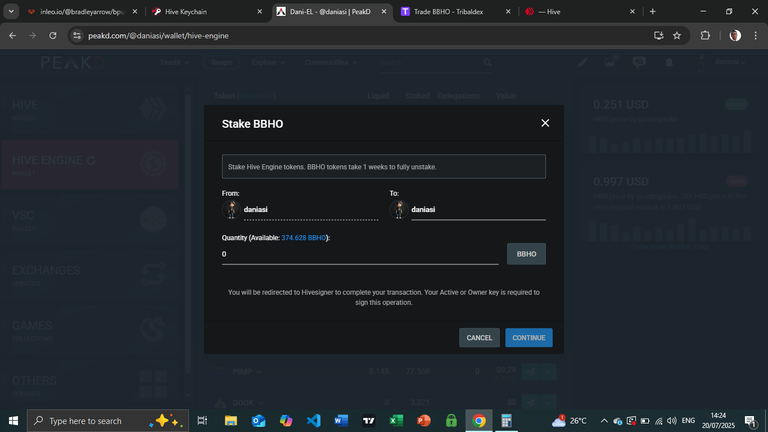The image size is (768, 432).
Task: Open the HIVE ENGINE wallet sidebar item
Action: click(x=90, y=165)
